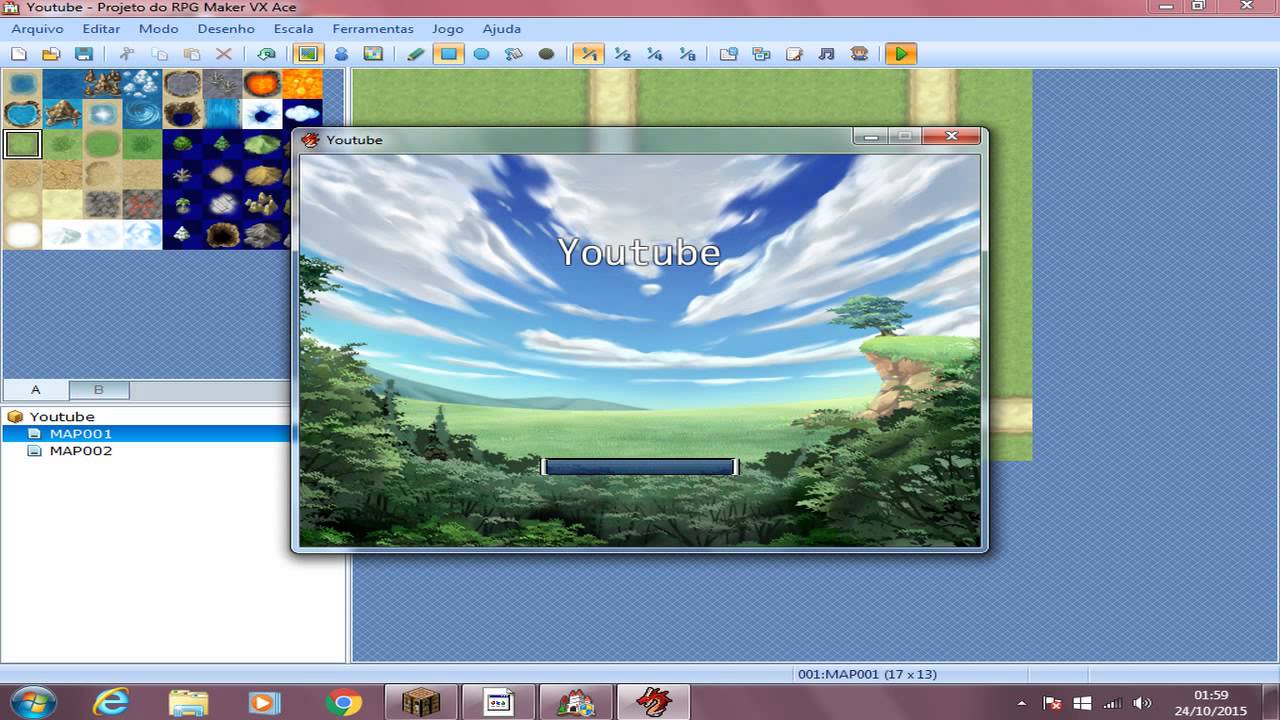The height and width of the screenshot is (720, 1280).
Task: Switch to tileset tab A
Action: (x=36, y=390)
